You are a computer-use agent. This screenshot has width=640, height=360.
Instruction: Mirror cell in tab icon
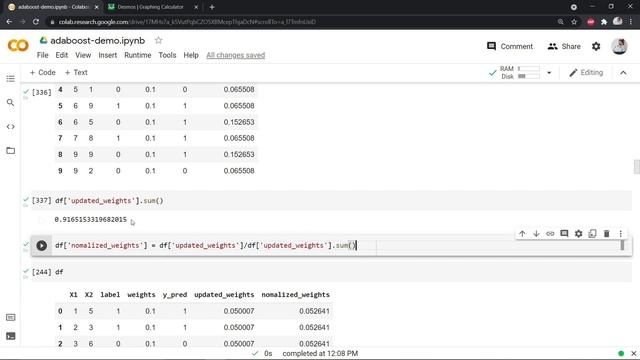click(x=592, y=233)
